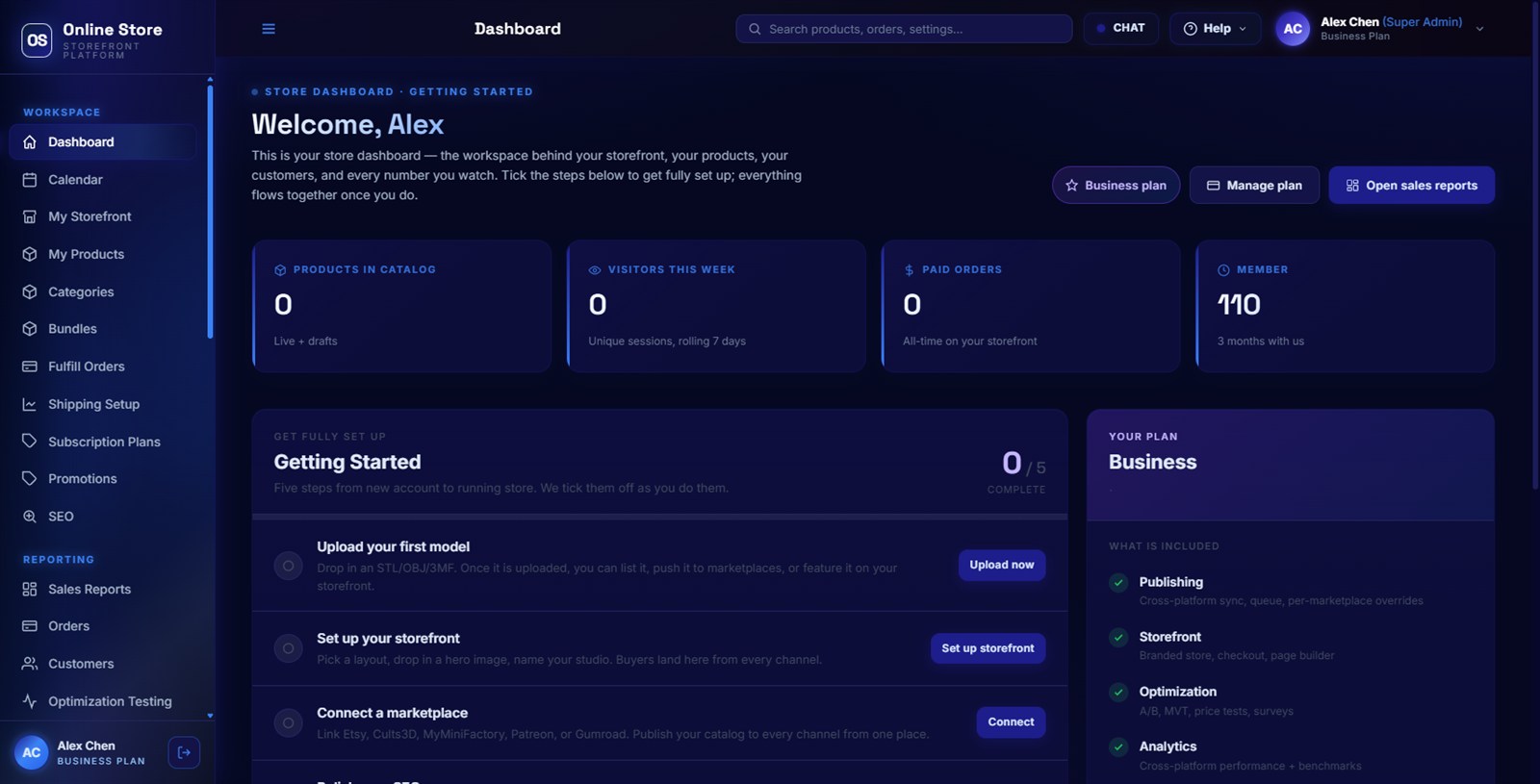This screenshot has width=1540, height=784.
Task: Click the Business plan button
Action: [1116, 186]
